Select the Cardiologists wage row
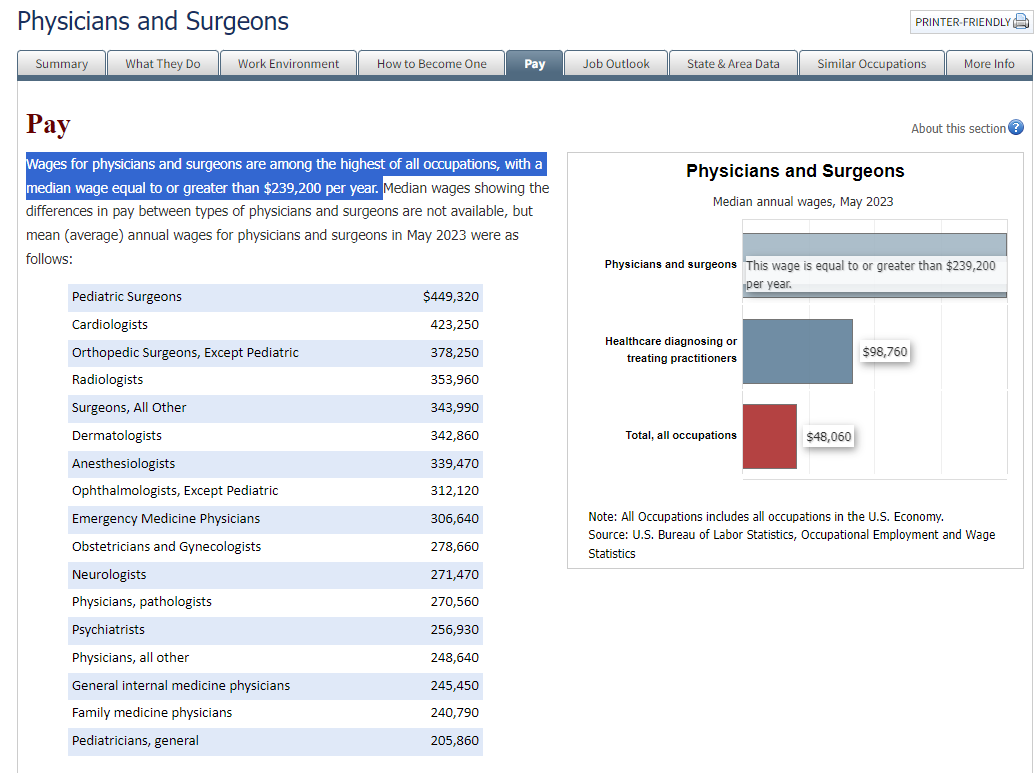This screenshot has width=1036, height=773. 275,325
